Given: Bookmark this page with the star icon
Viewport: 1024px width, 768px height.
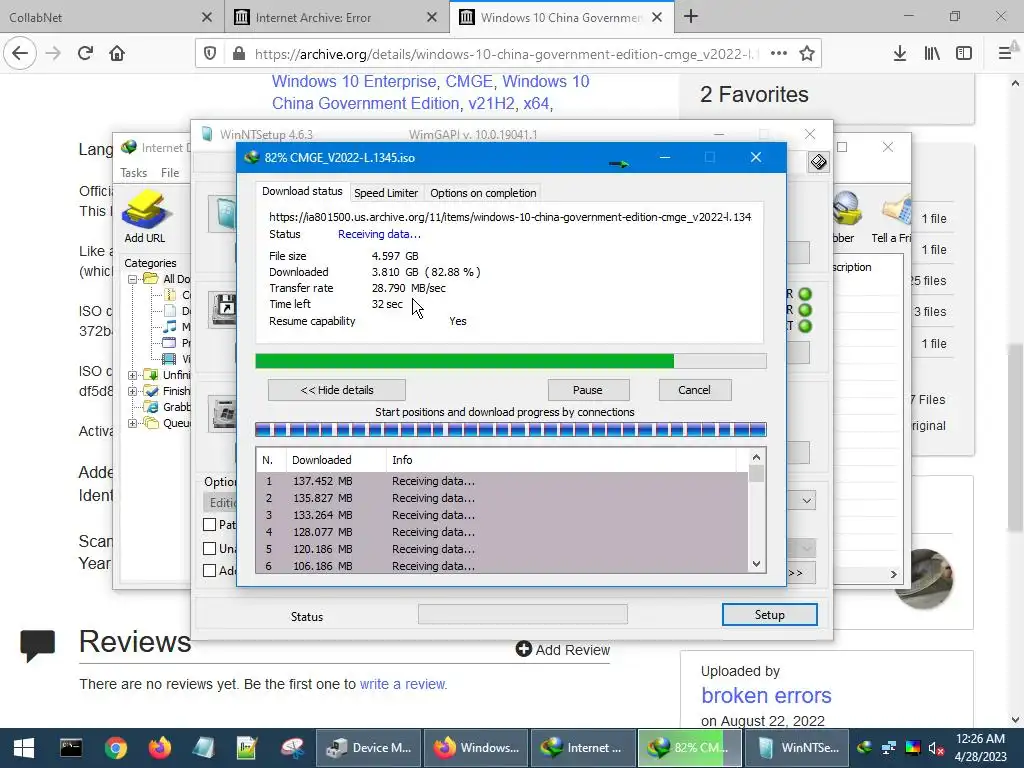Looking at the screenshot, I should pos(807,54).
